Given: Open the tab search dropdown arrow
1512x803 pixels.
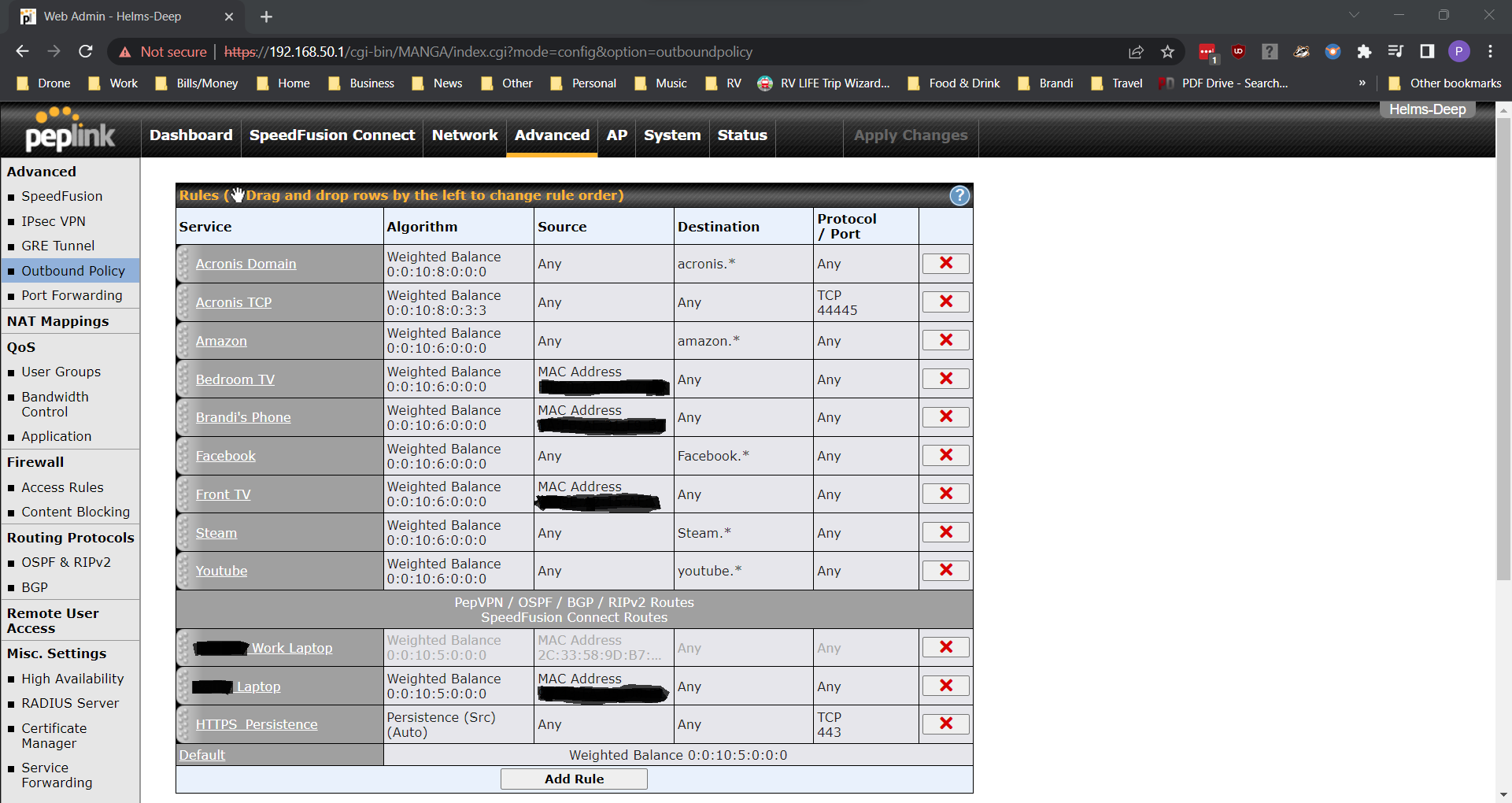Looking at the screenshot, I should pyautogui.click(x=1354, y=16).
